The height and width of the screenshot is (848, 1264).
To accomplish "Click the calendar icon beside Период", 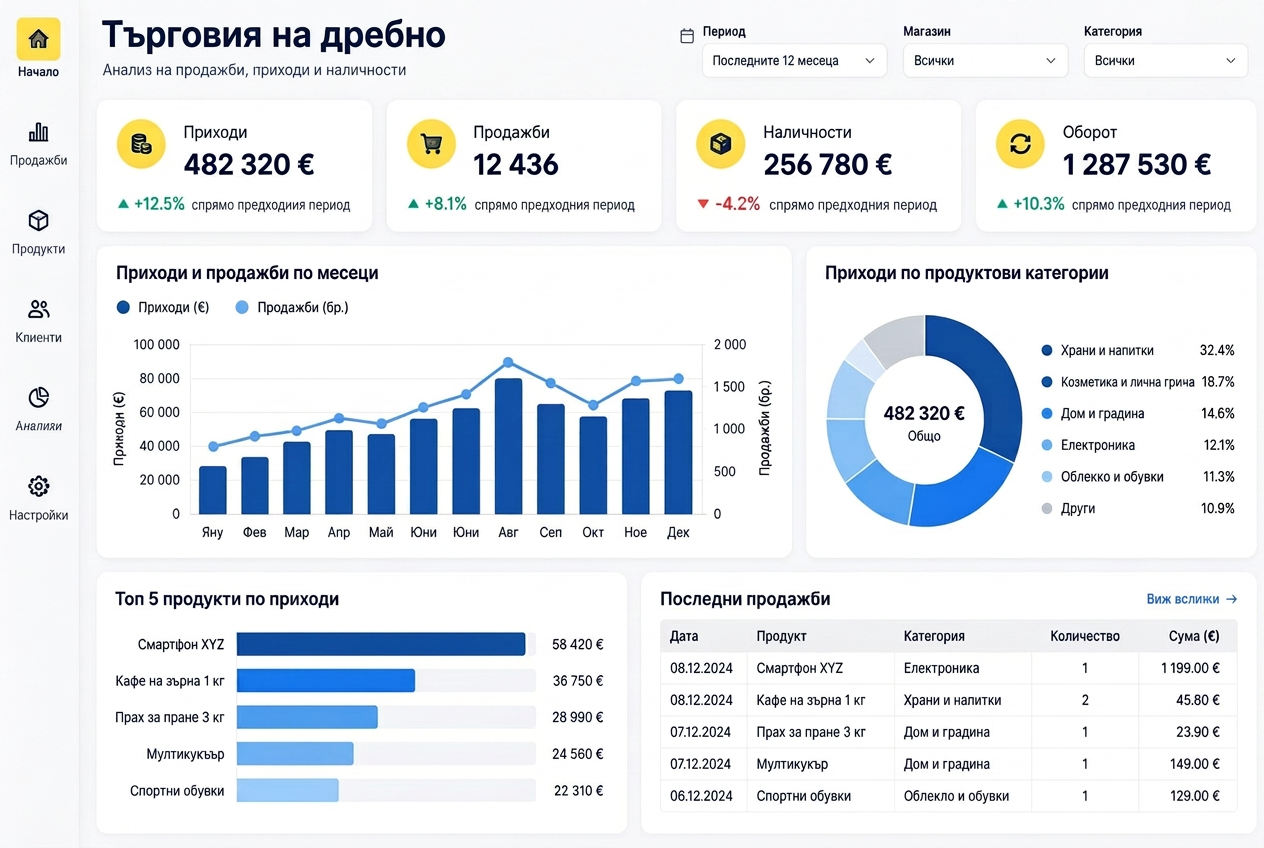I will 687,36.
